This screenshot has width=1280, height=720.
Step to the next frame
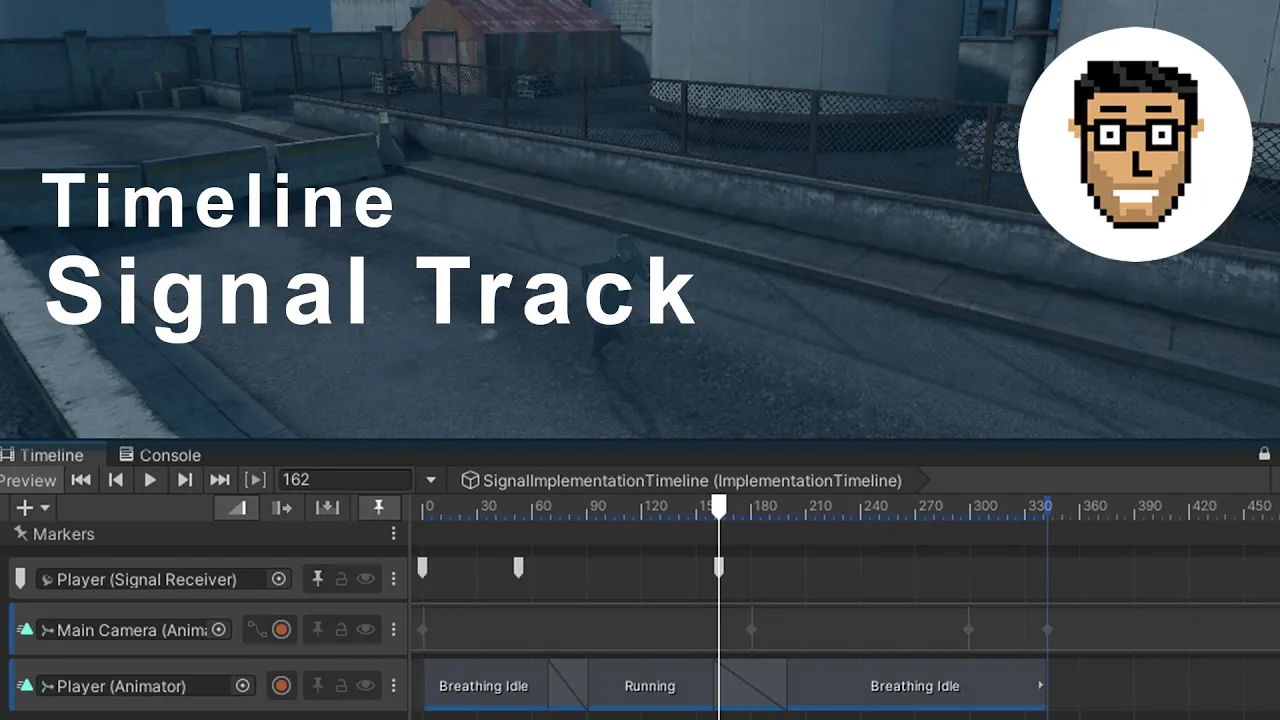185,480
